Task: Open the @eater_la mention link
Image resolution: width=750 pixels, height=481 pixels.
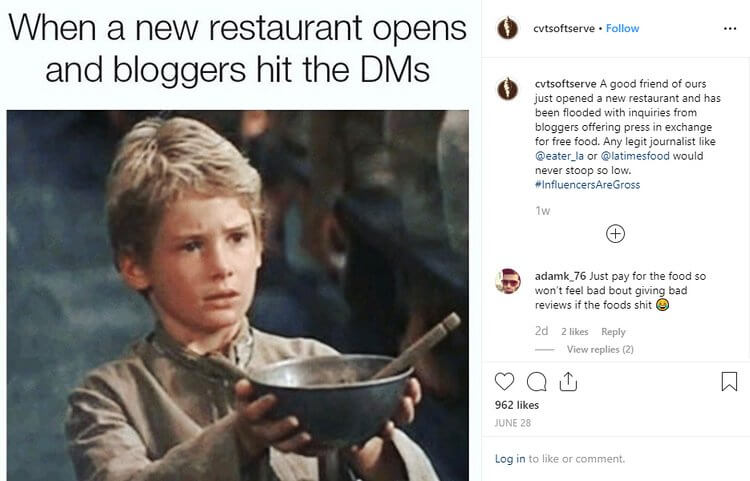Action: tap(559, 156)
